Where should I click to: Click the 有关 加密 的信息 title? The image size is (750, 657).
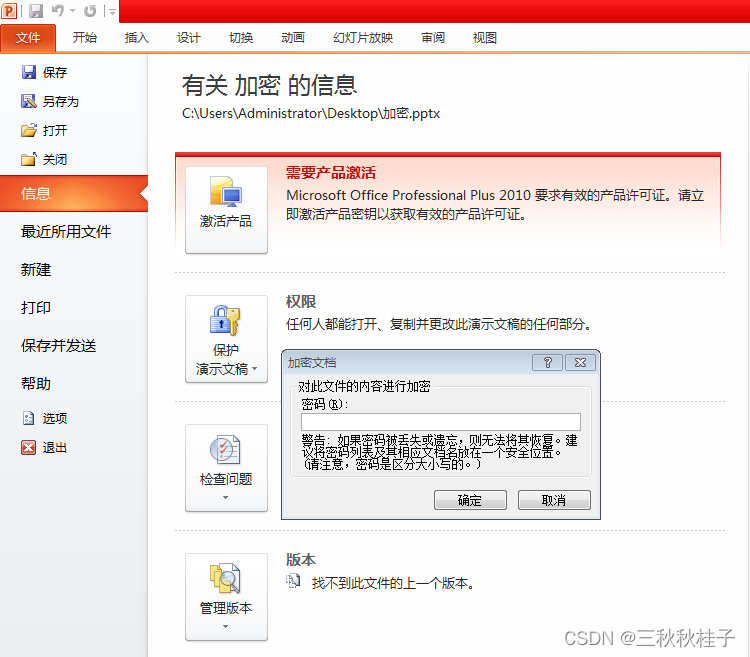click(x=269, y=86)
